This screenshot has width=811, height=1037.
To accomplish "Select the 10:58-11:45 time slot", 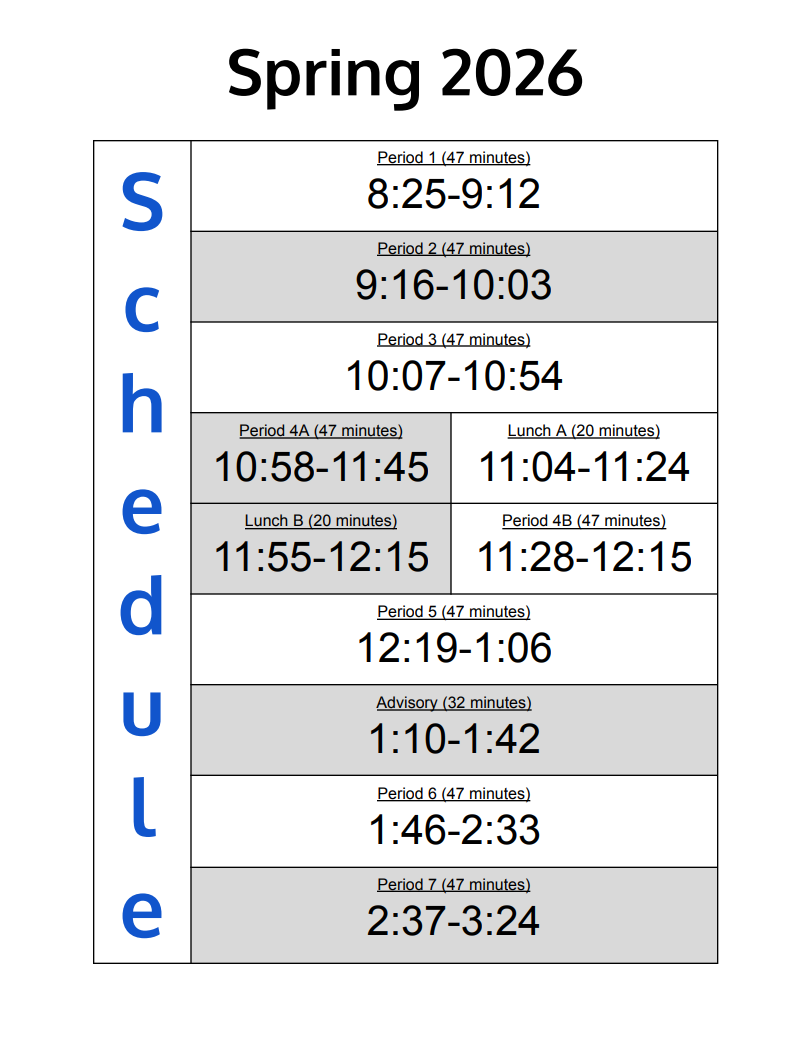I will click(321, 467).
